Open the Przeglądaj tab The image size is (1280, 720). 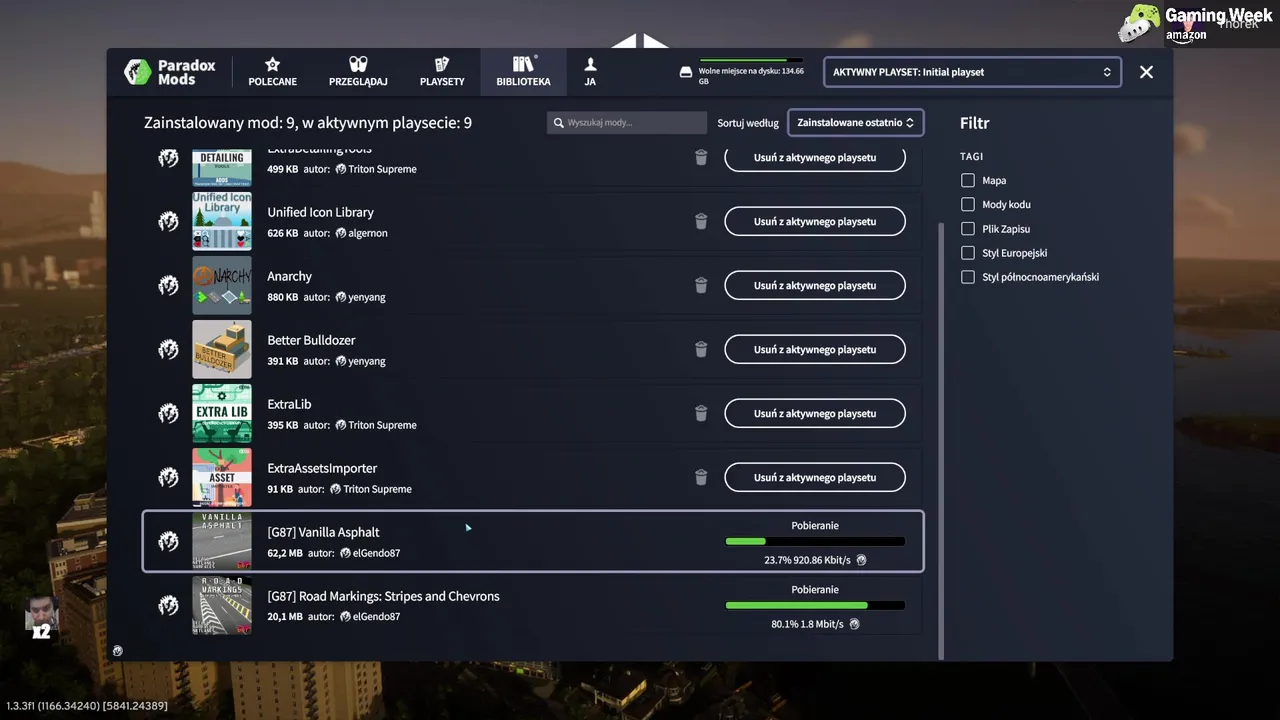point(358,72)
